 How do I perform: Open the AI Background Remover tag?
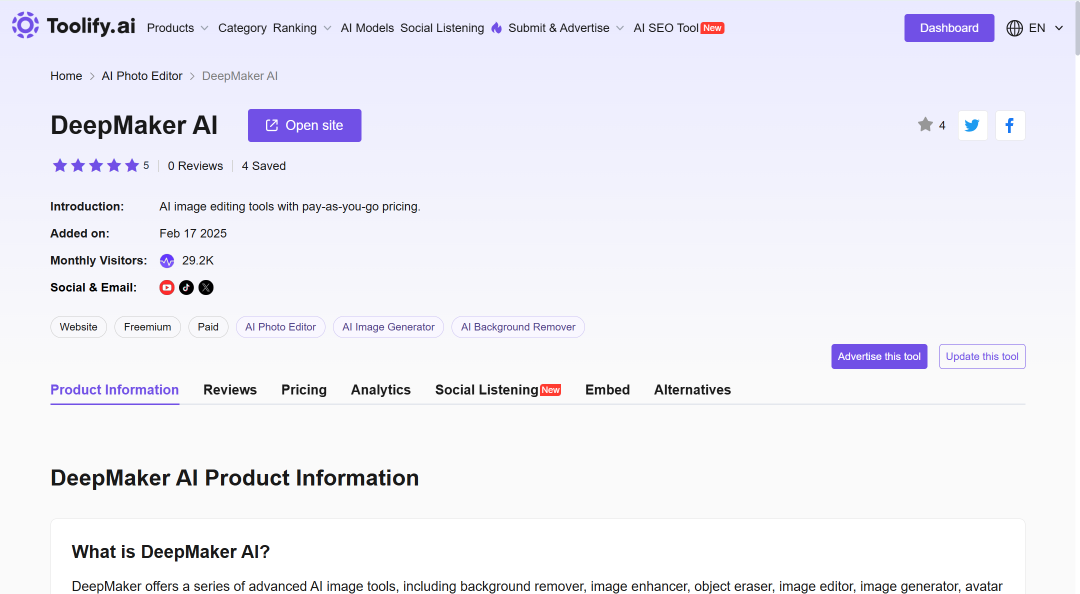point(518,327)
